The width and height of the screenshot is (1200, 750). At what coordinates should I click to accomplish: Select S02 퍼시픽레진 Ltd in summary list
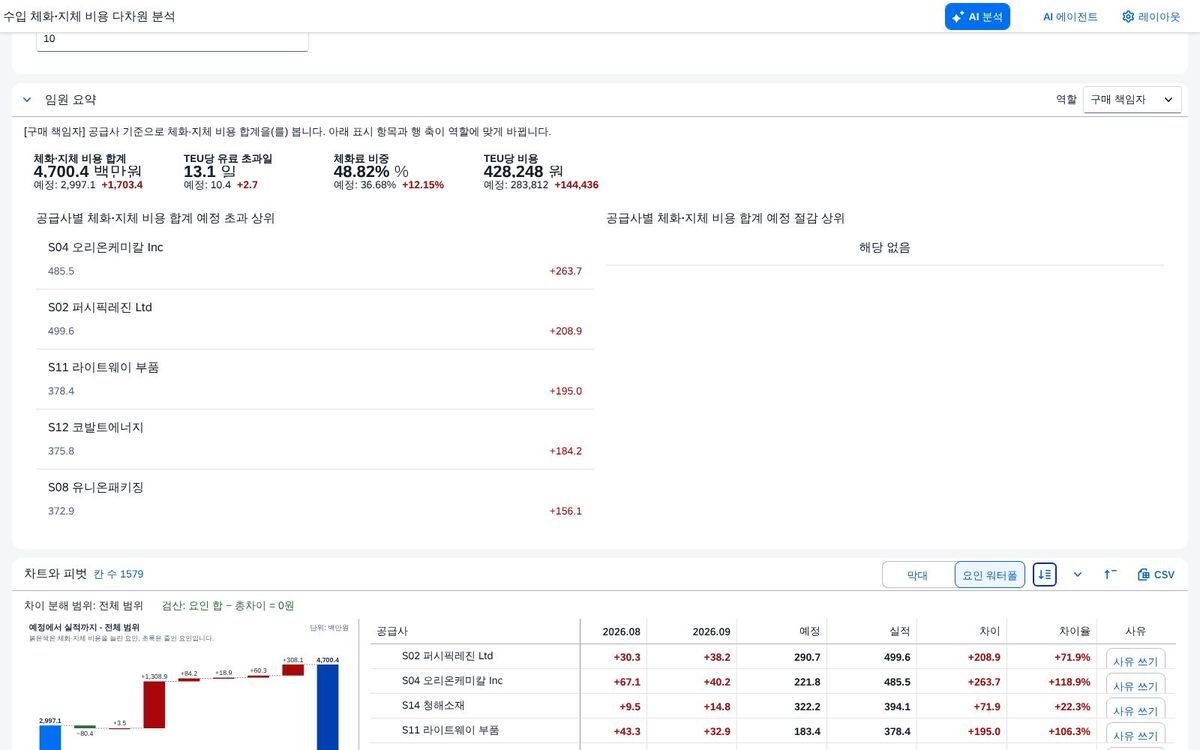pos(315,319)
